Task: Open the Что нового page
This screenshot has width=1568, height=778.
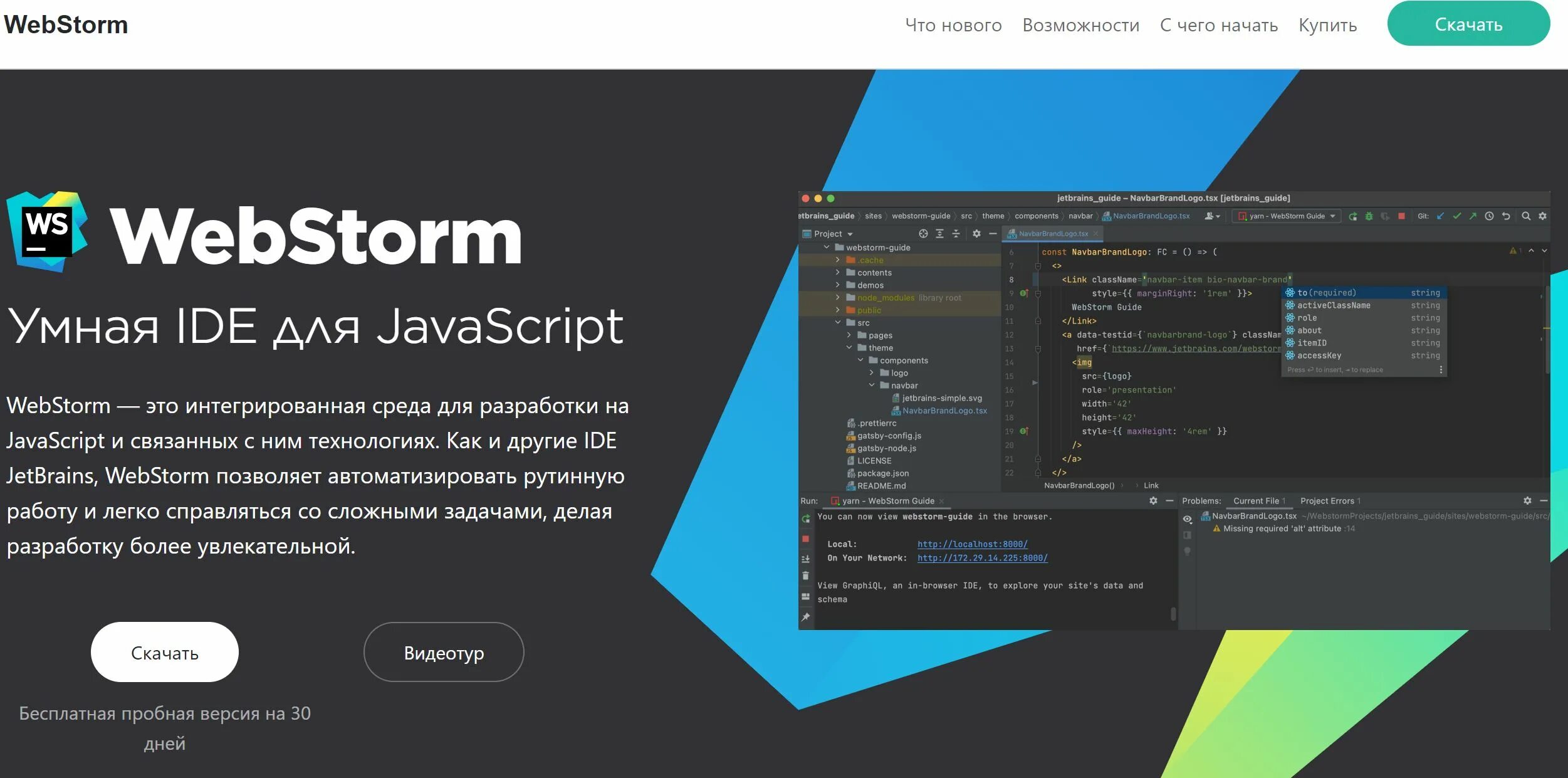Action: coord(953,25)
